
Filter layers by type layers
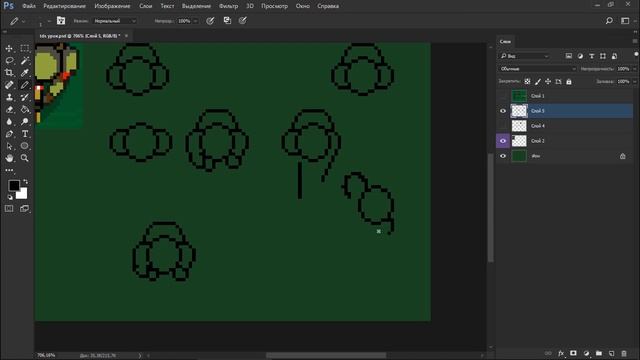[x=591, y=56]
